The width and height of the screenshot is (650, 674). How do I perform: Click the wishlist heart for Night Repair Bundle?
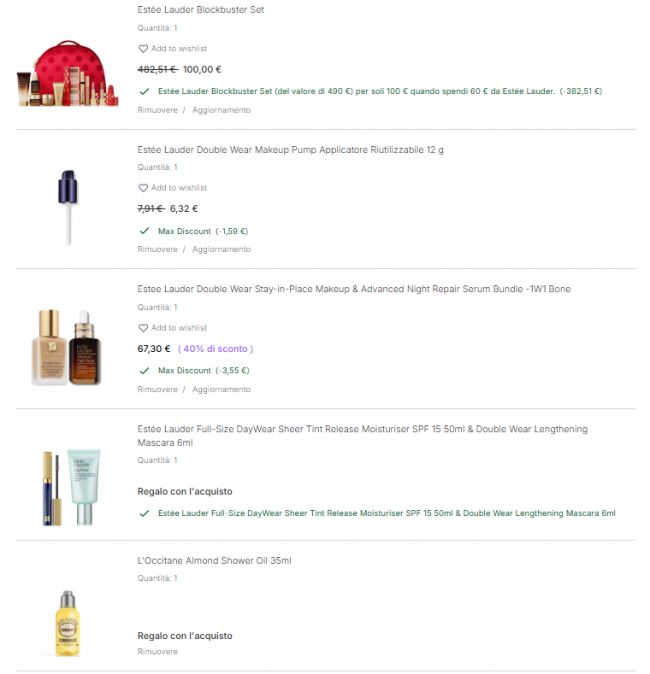click(x=143, y=328)
